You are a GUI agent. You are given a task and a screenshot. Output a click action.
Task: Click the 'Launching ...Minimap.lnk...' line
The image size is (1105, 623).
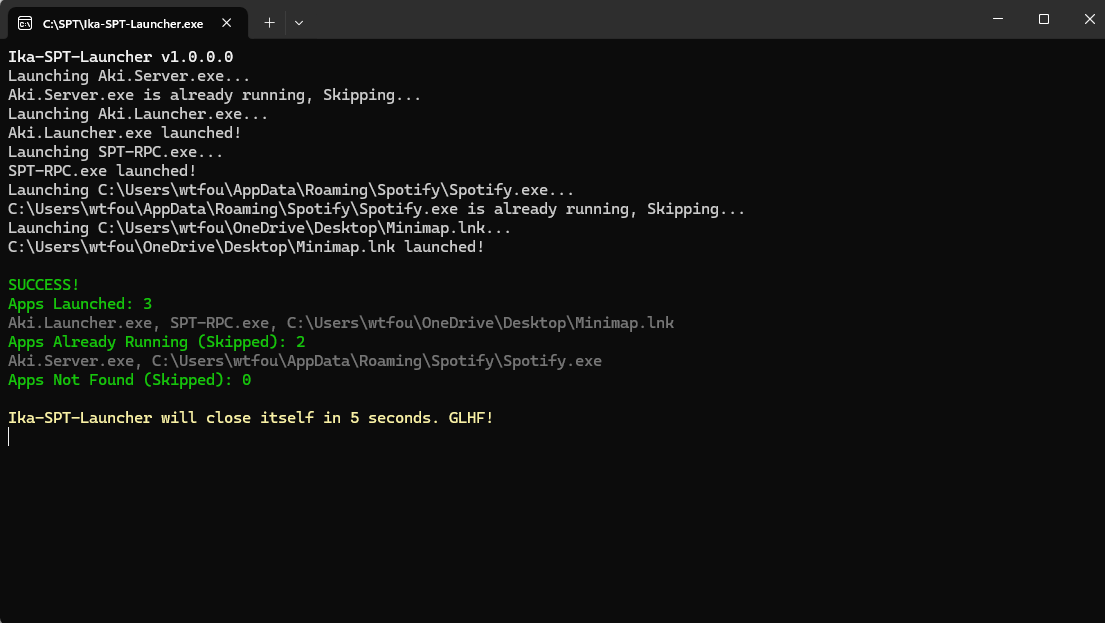click(x=259, y=228)
